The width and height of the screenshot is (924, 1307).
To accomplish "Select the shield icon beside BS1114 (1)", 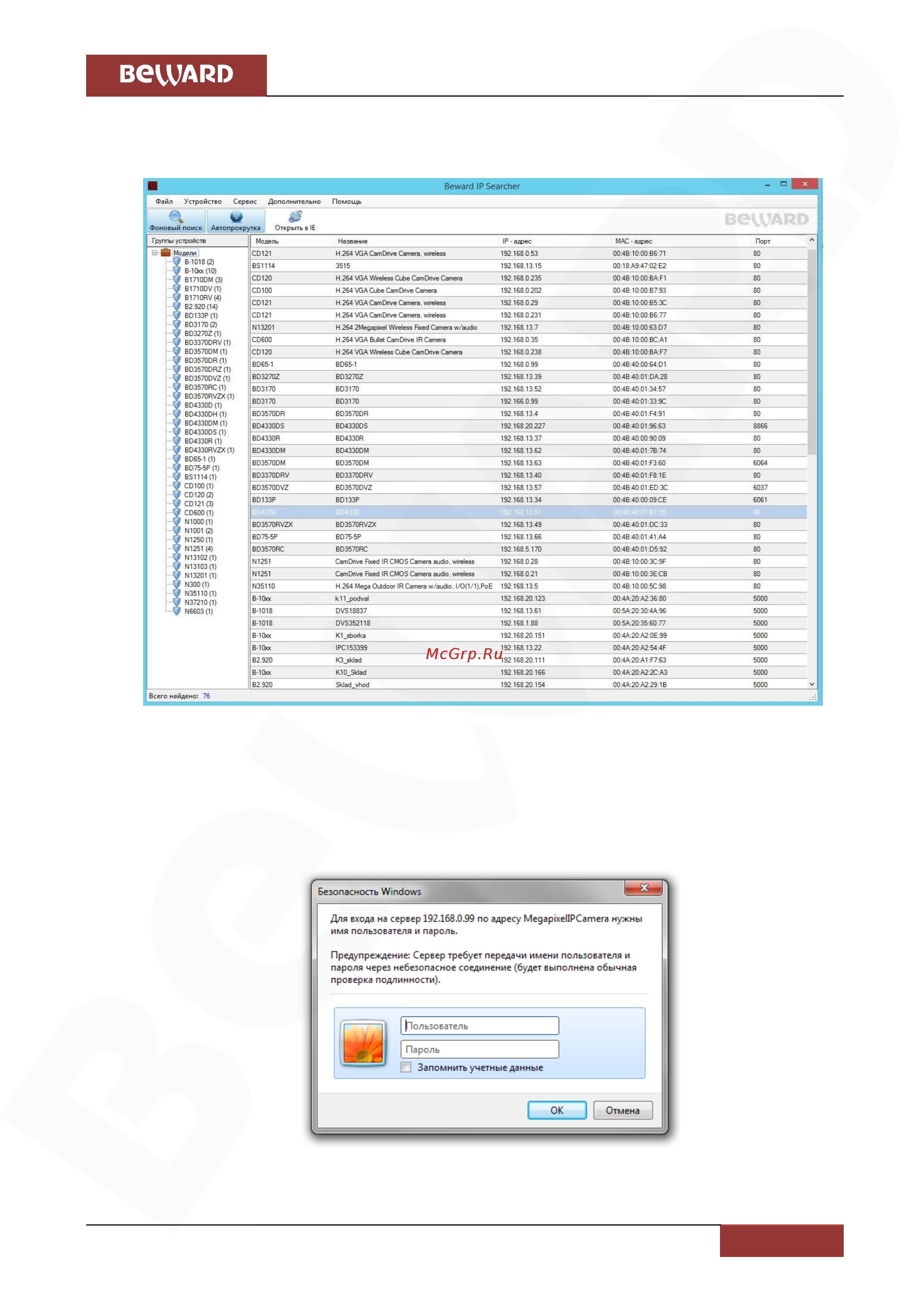I will [177, 477].
